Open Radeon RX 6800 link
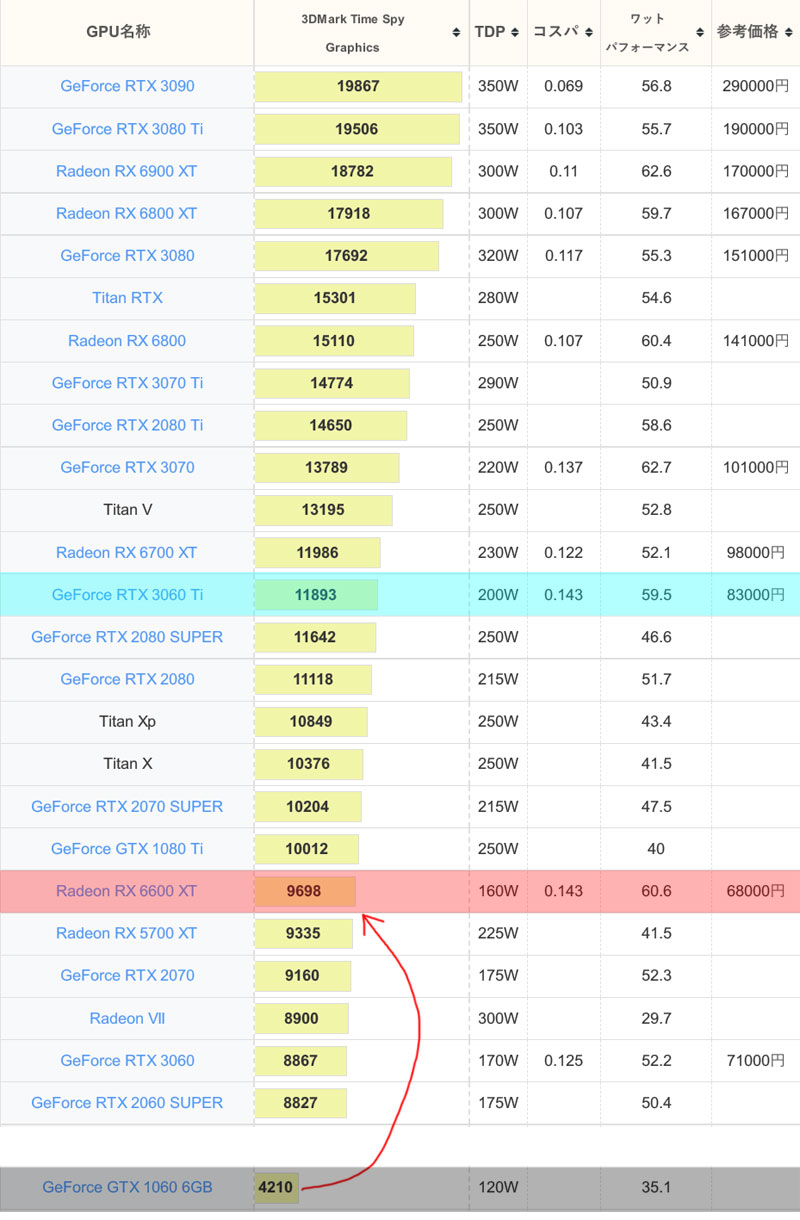 [x=127, y=340]
